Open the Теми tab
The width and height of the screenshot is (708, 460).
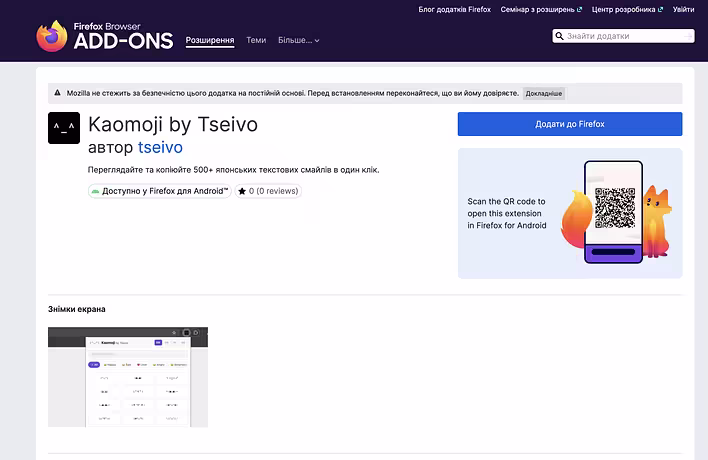(x=256, y=40)
